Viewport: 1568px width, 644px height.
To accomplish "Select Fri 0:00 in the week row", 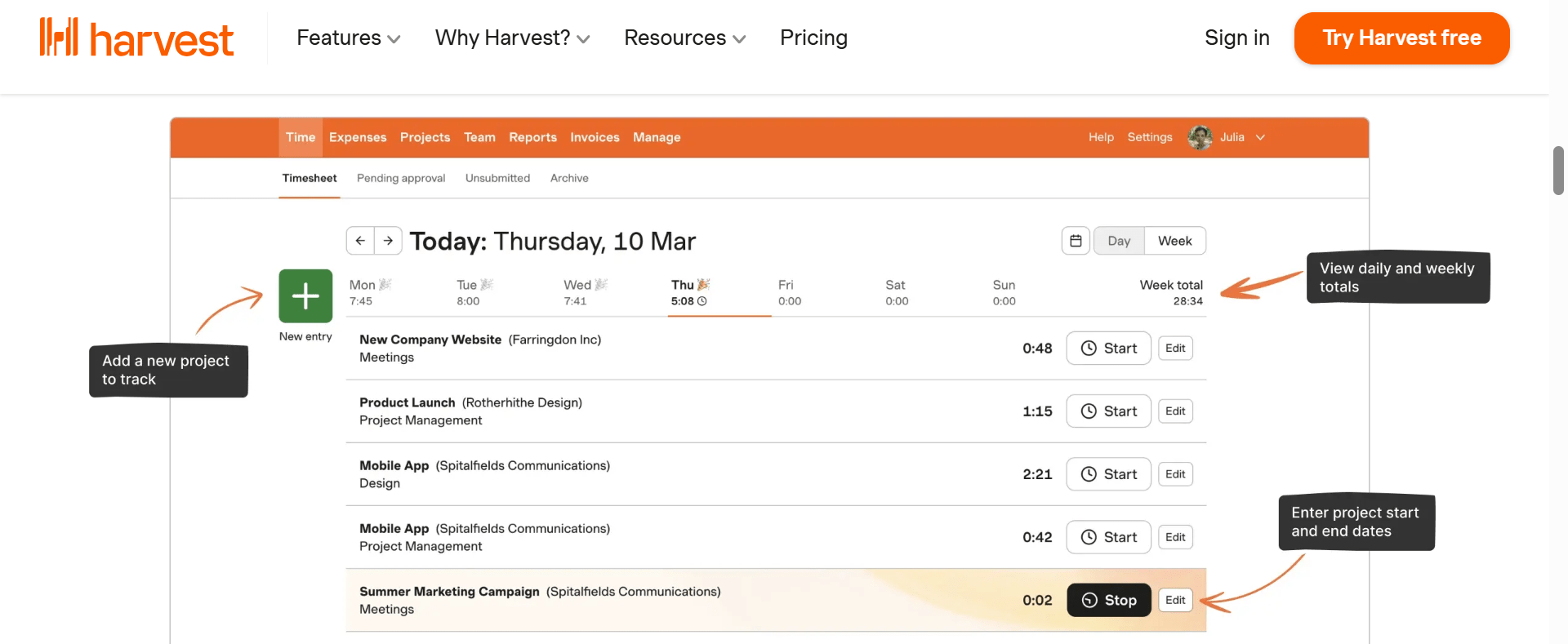I will [790, 292].
